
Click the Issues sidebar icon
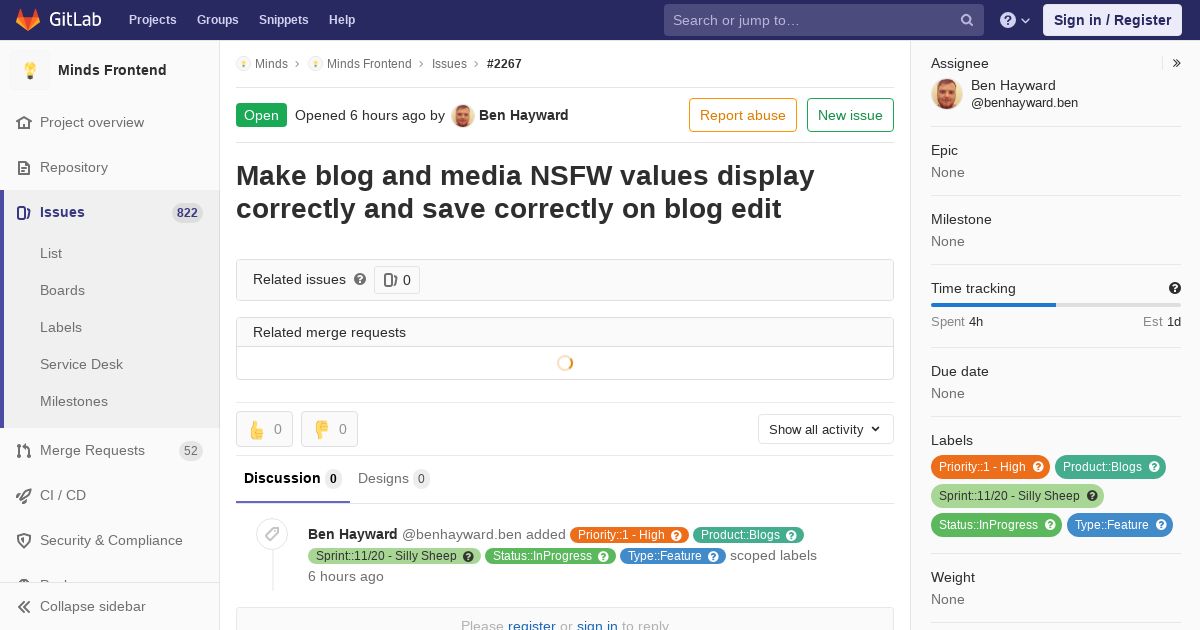24,213
